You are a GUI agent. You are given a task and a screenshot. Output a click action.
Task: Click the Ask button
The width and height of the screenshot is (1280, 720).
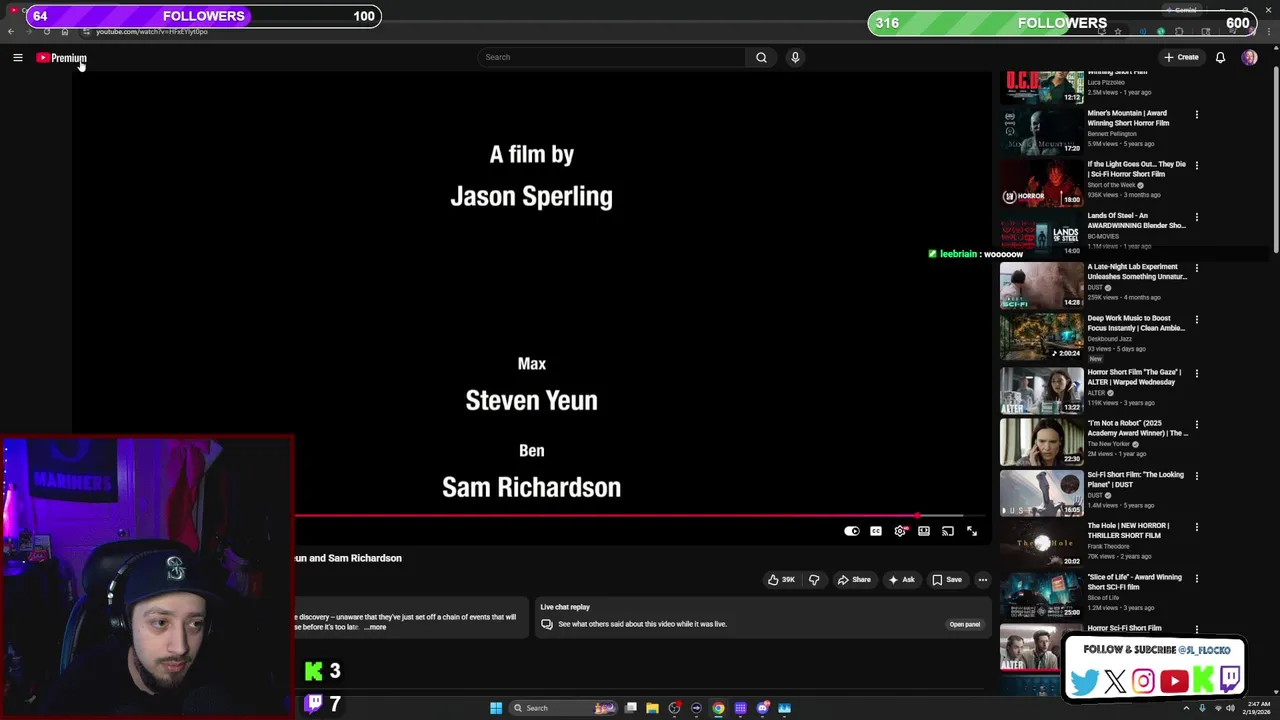[901, 580]
